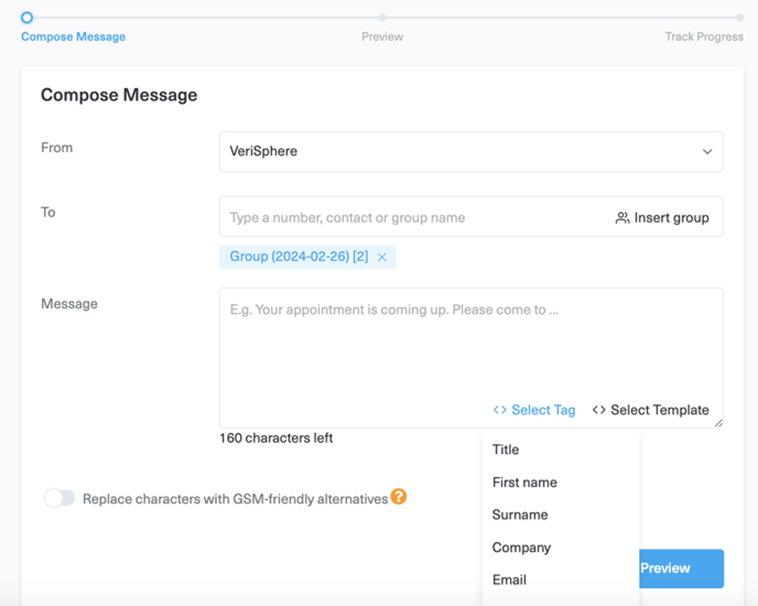This screenshot has width=758, height=606.
Task: Click the code icon next to Select Template
Action: [599, 410]
